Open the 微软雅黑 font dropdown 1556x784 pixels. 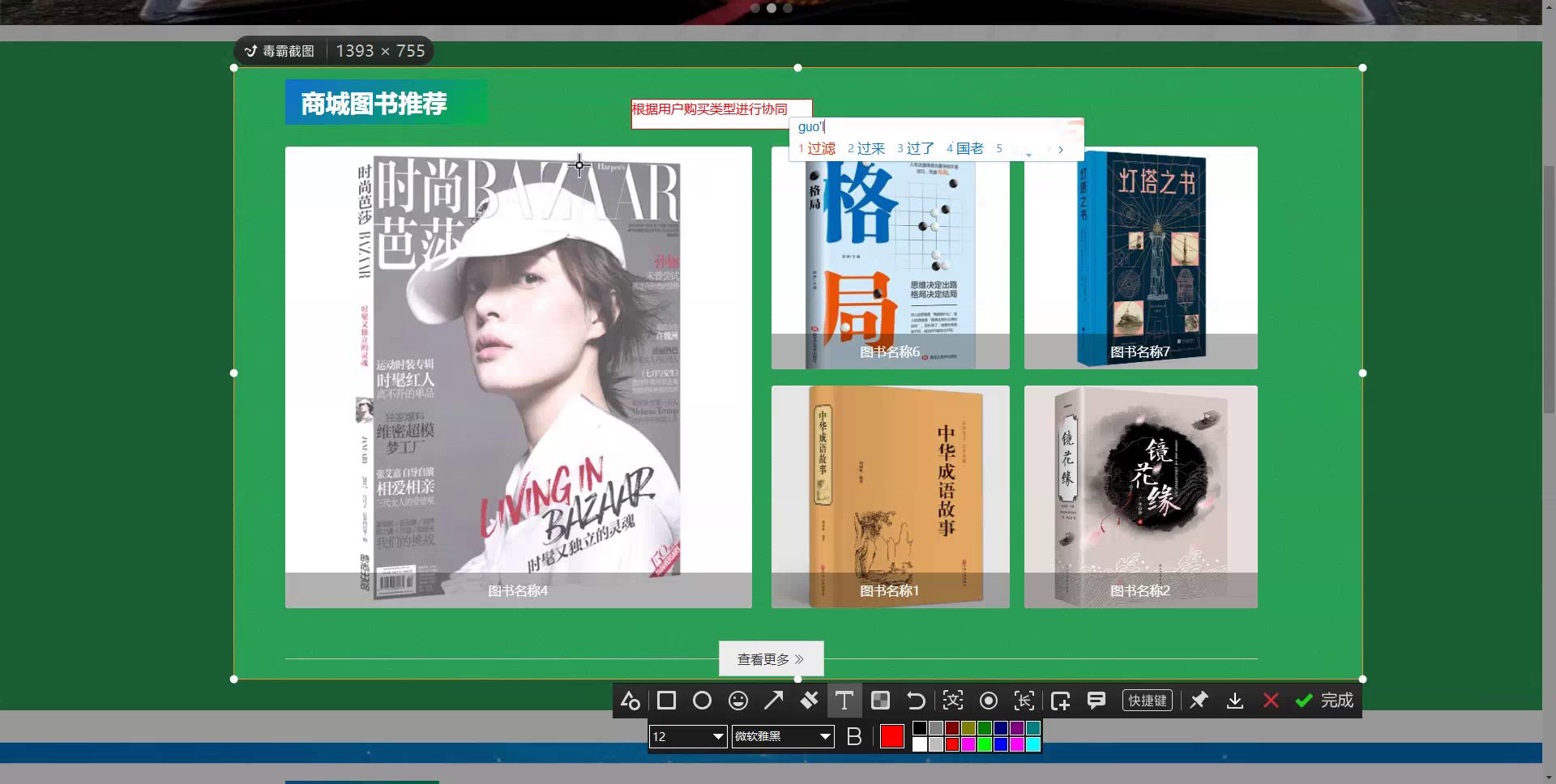(783, 736)
